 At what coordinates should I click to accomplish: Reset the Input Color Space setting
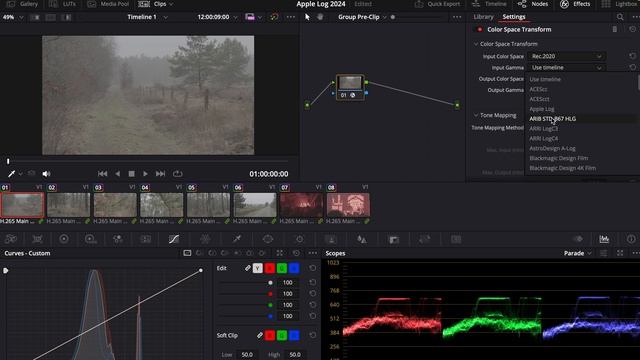pyautogui.click(x=632, y=56)
